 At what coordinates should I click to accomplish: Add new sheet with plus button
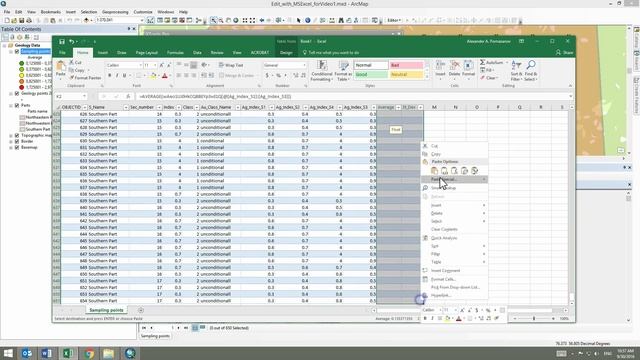click(141, 310)
